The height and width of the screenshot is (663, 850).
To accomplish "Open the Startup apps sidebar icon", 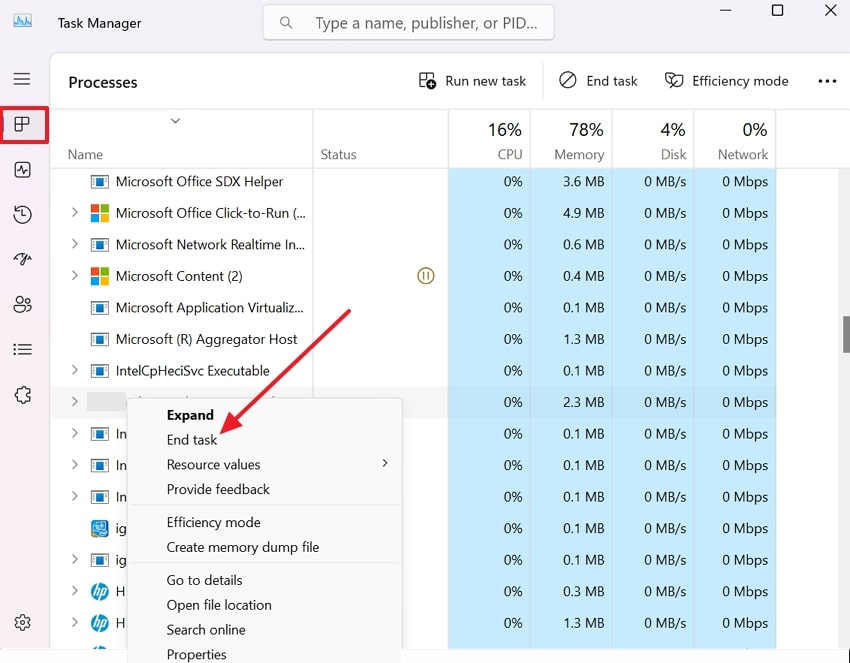I will tap(22, 259).
